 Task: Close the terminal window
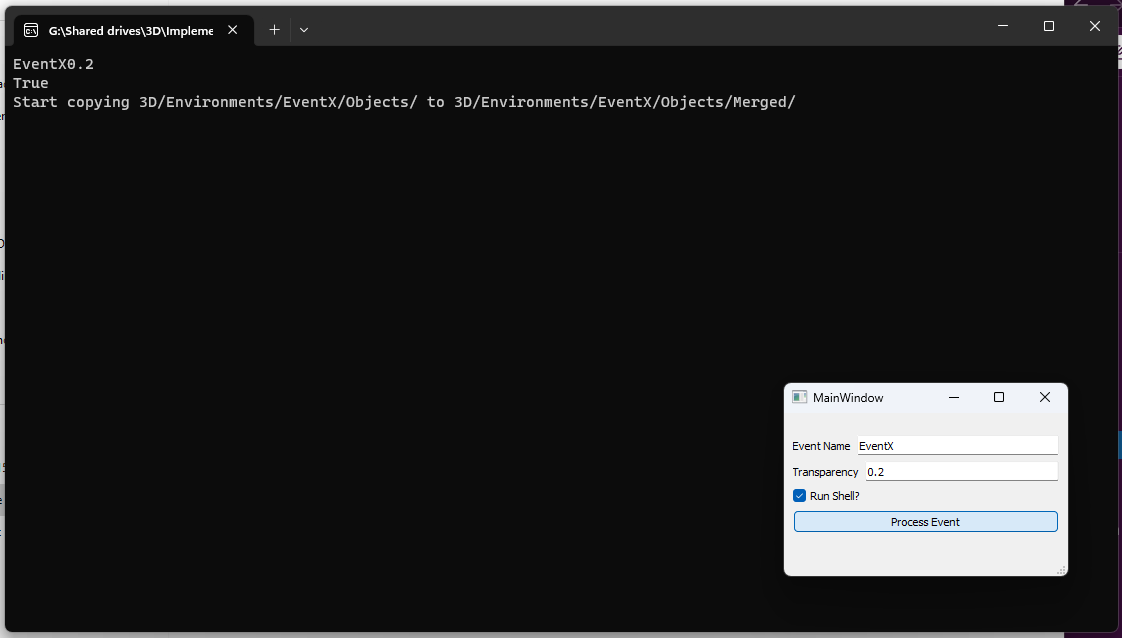pyautogui.click(x=1095, y=26)
